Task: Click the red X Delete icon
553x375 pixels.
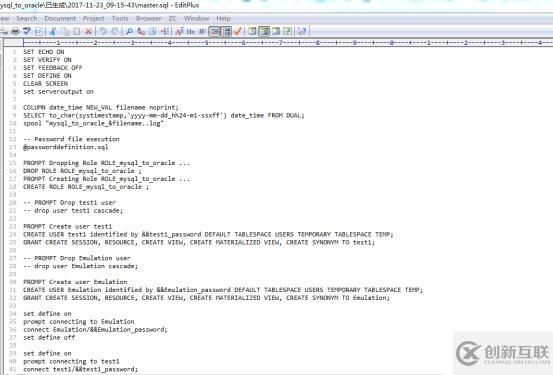Action: [x=89, y=31]
